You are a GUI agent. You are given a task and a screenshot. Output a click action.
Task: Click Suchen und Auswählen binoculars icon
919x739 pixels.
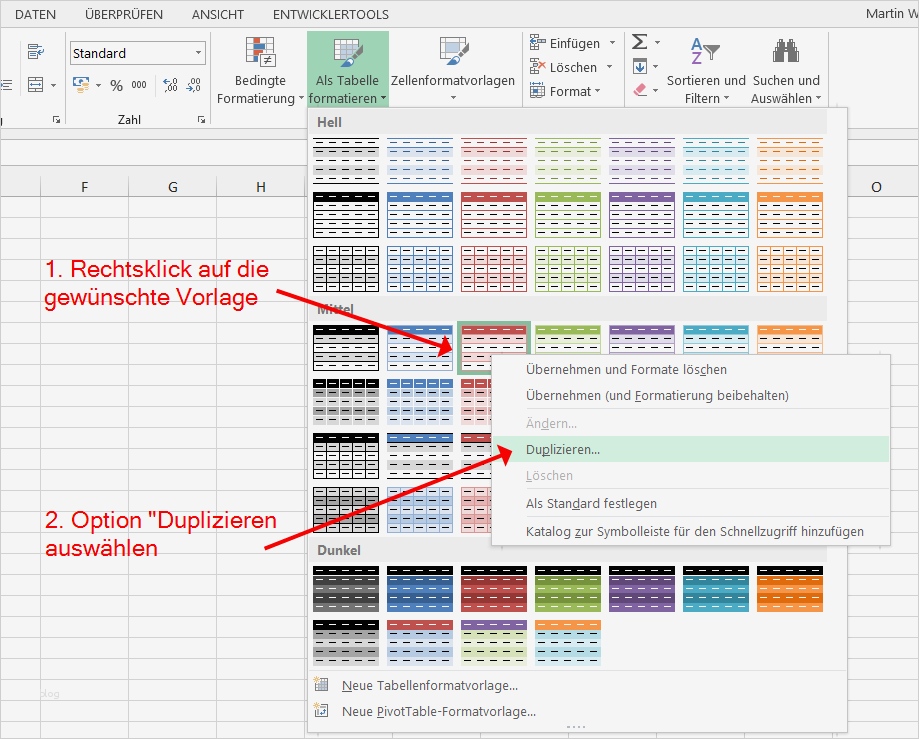786,50
